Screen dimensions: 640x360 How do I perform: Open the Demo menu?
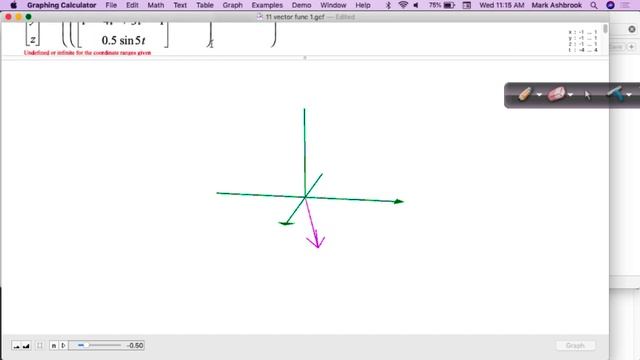click(302, 5)
